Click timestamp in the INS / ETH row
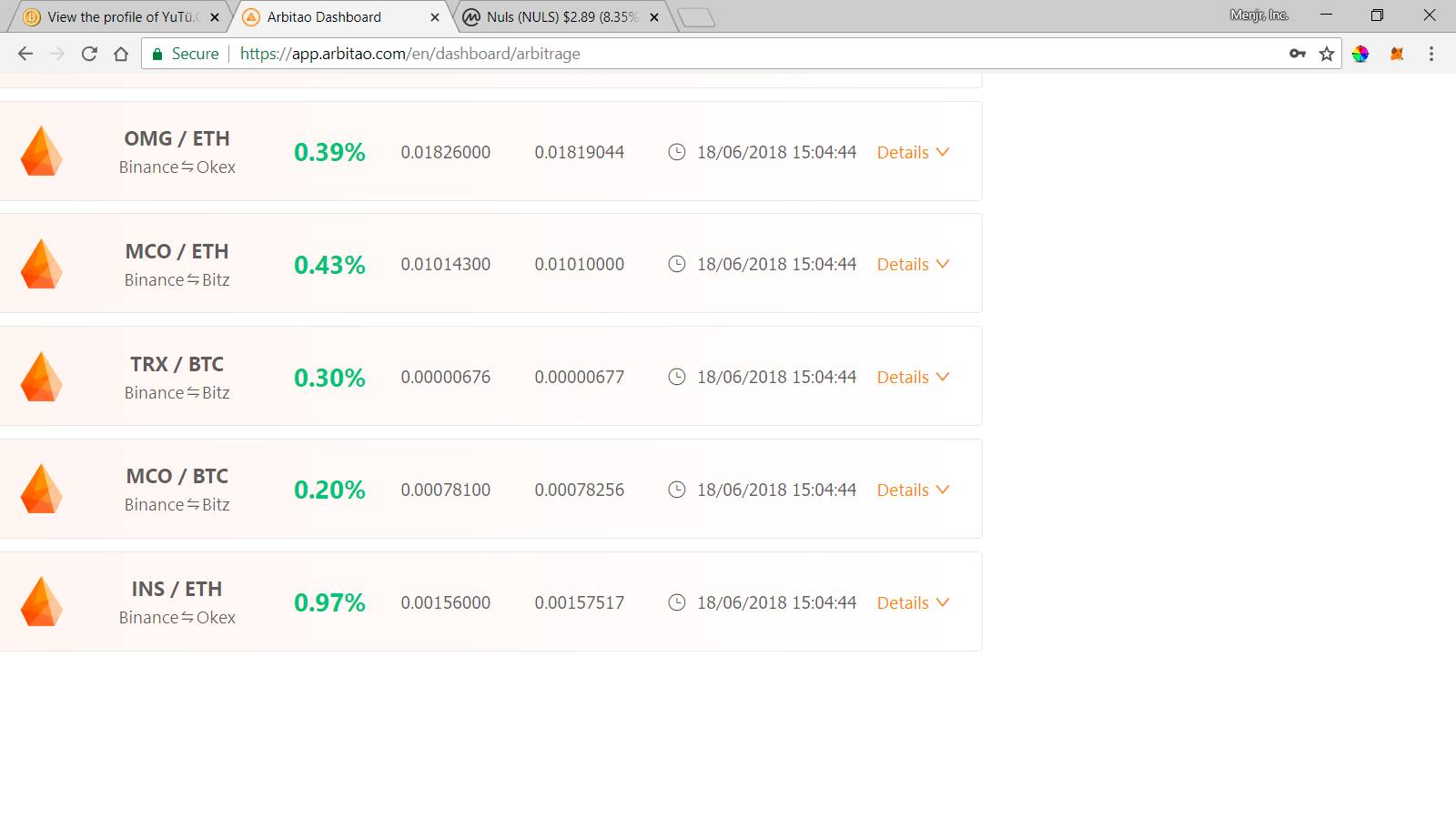Image resolution: width=1456 pixels, height=819 pixels. (x=777, y=602)
